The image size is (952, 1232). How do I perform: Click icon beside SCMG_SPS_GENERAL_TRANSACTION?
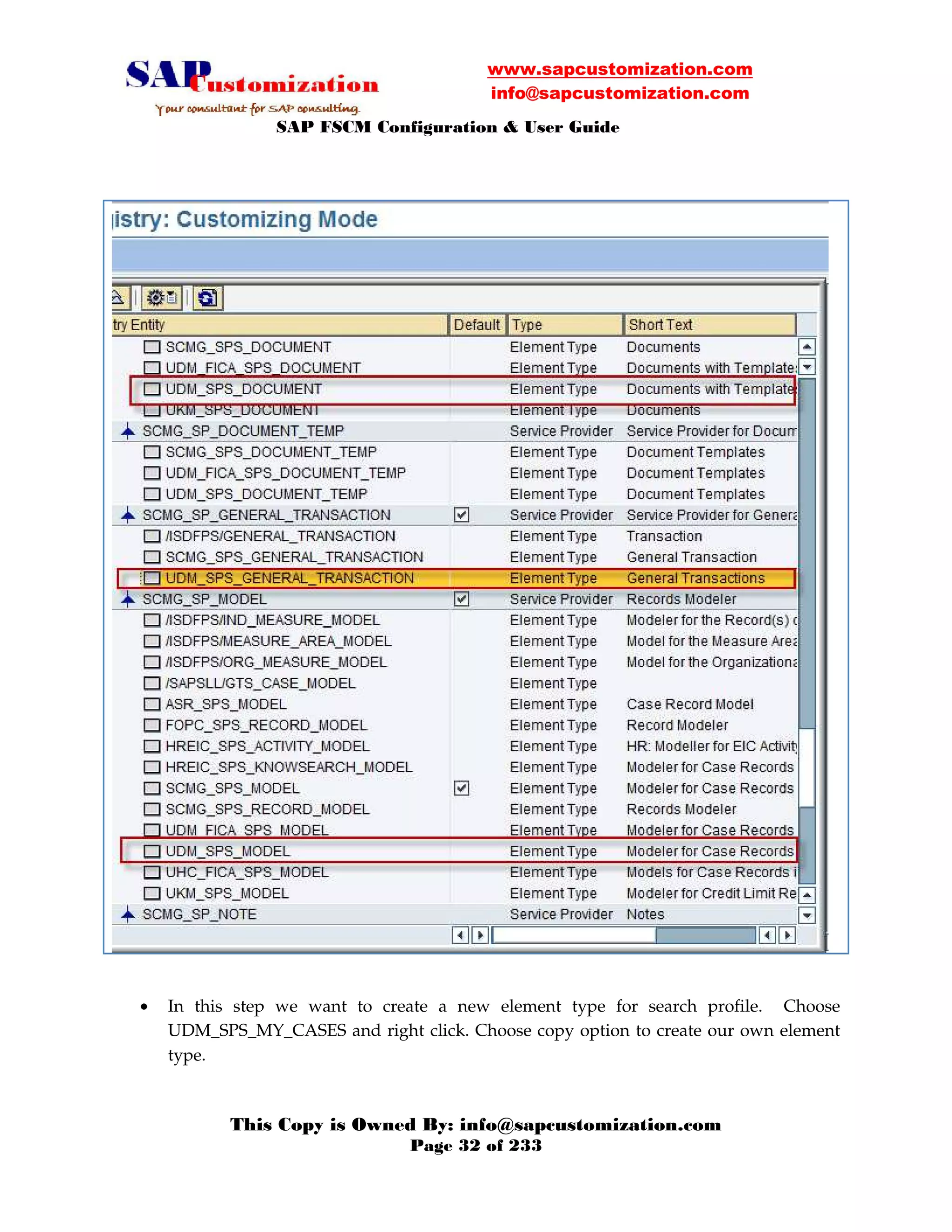coord(152,557)
